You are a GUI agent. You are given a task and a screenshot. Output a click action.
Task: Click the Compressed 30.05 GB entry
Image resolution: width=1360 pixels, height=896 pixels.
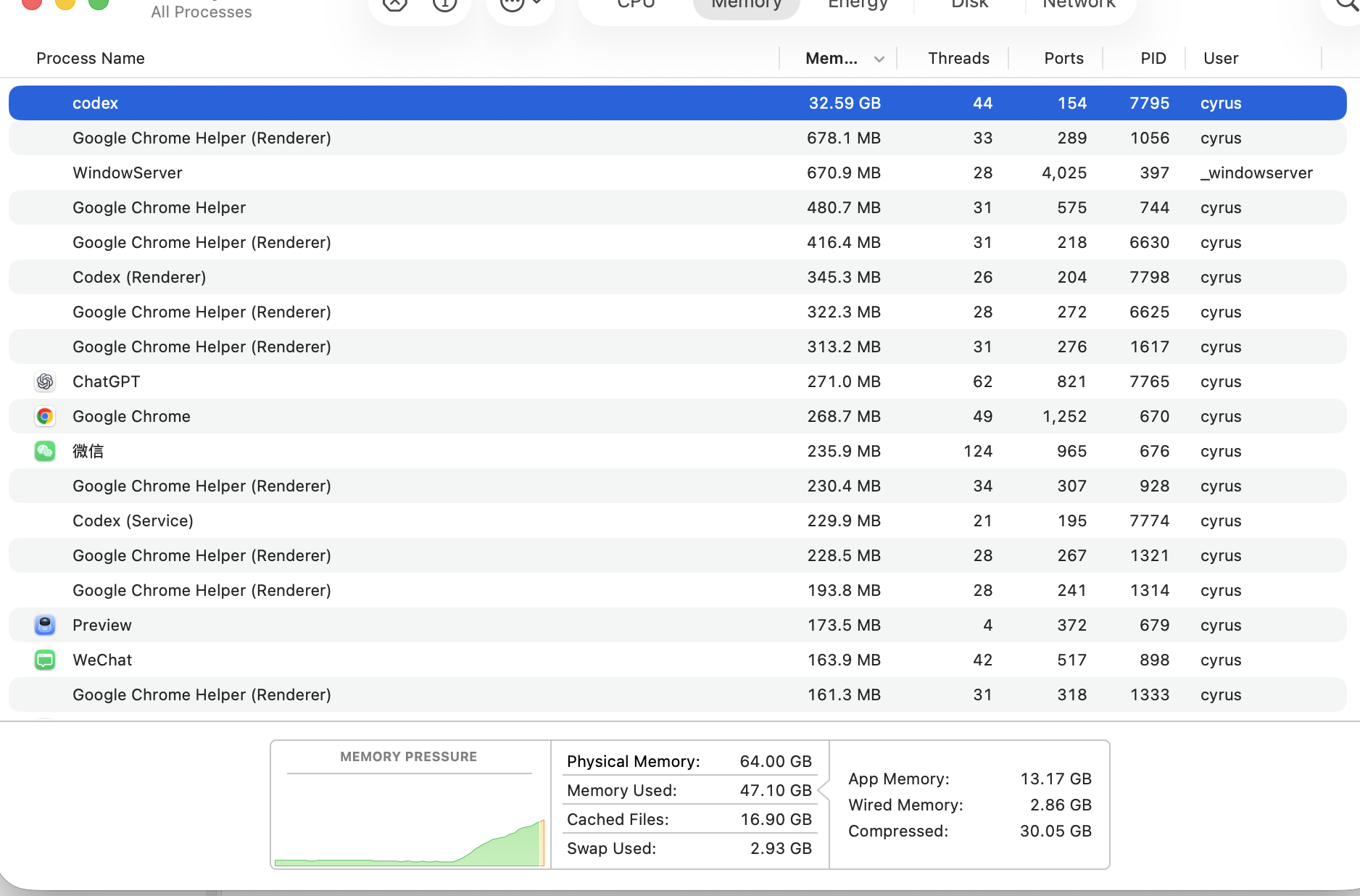[970, 831]
